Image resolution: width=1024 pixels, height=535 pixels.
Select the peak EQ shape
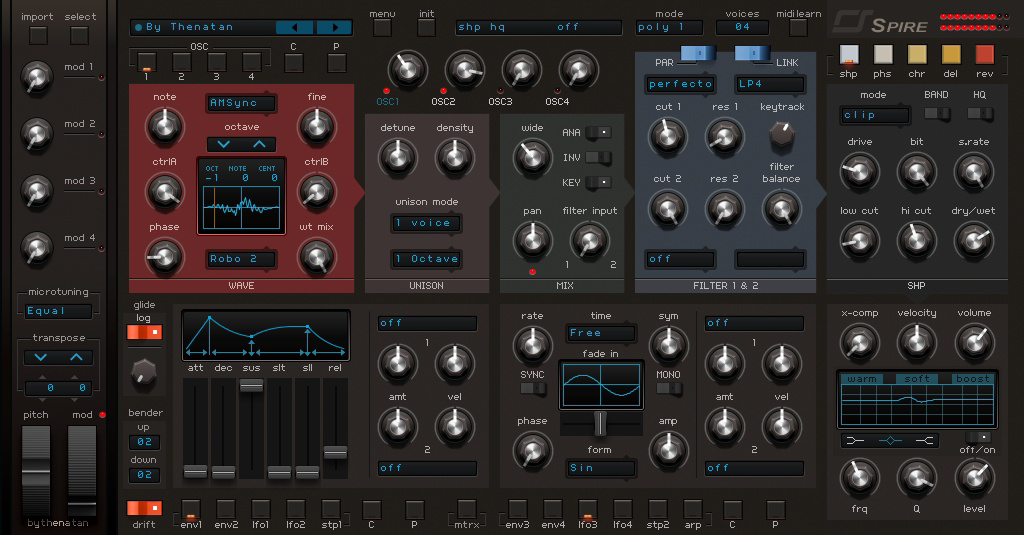889,441
